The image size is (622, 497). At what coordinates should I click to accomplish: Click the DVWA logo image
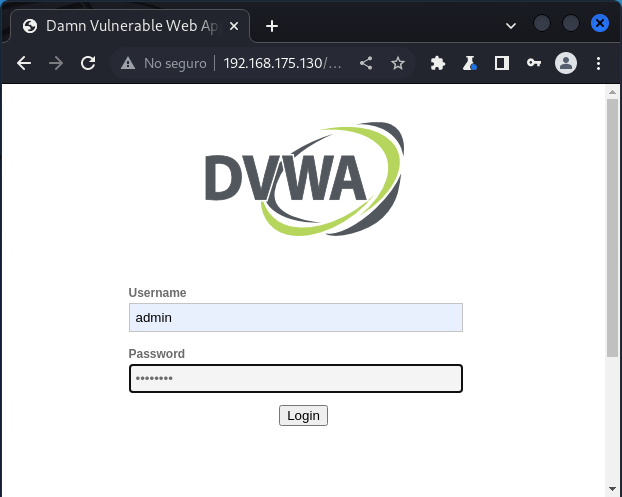pos(305,179)
